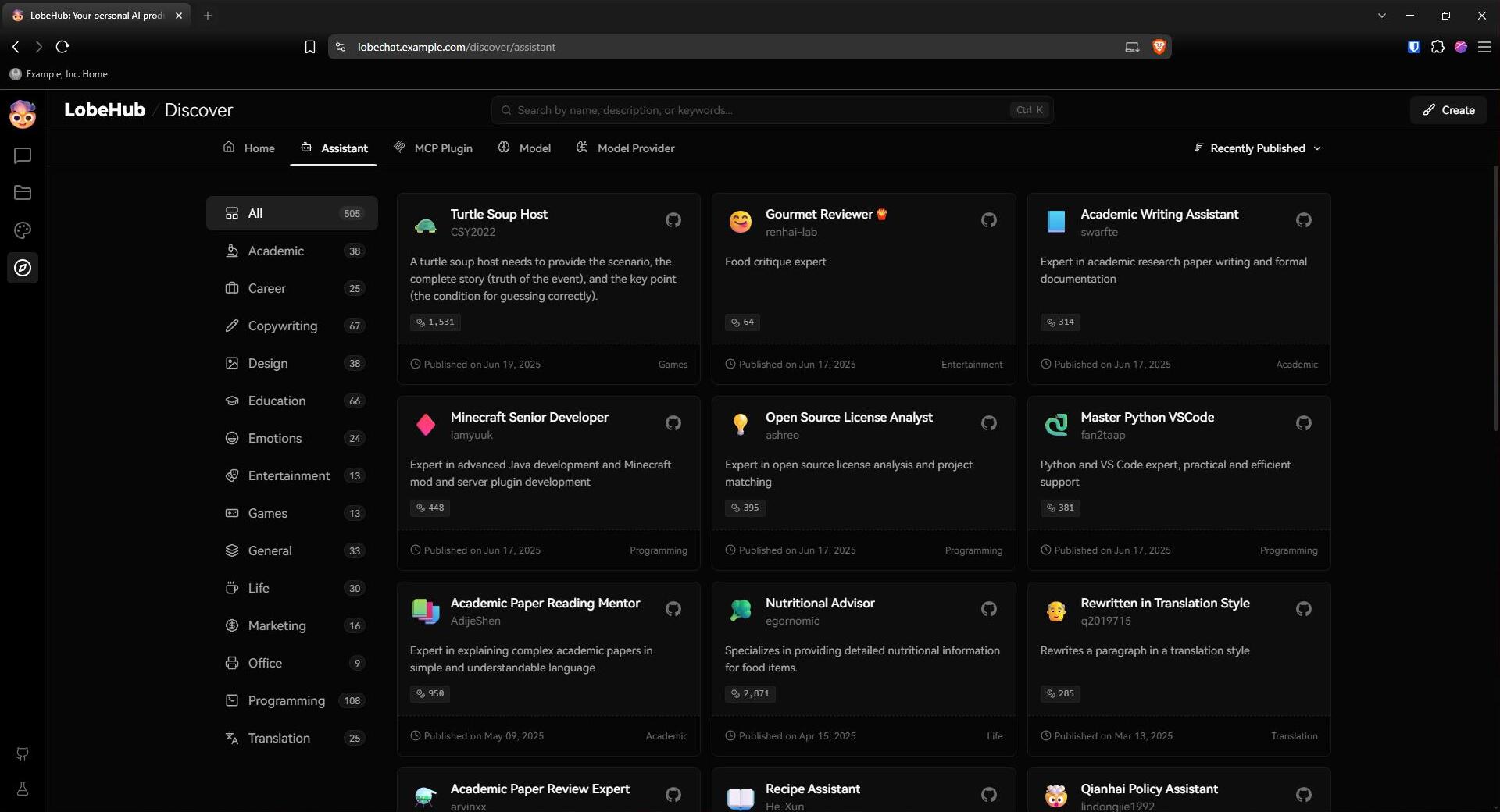Click the 2,871 count on Nutritional Advisor card

(750, 693)
